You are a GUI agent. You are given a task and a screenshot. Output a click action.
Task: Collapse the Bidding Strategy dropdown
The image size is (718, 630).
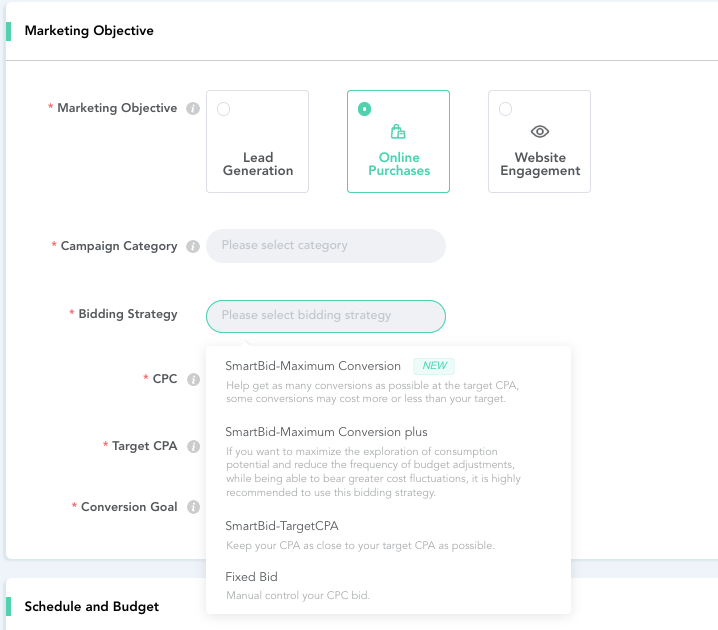click(325, 316)
